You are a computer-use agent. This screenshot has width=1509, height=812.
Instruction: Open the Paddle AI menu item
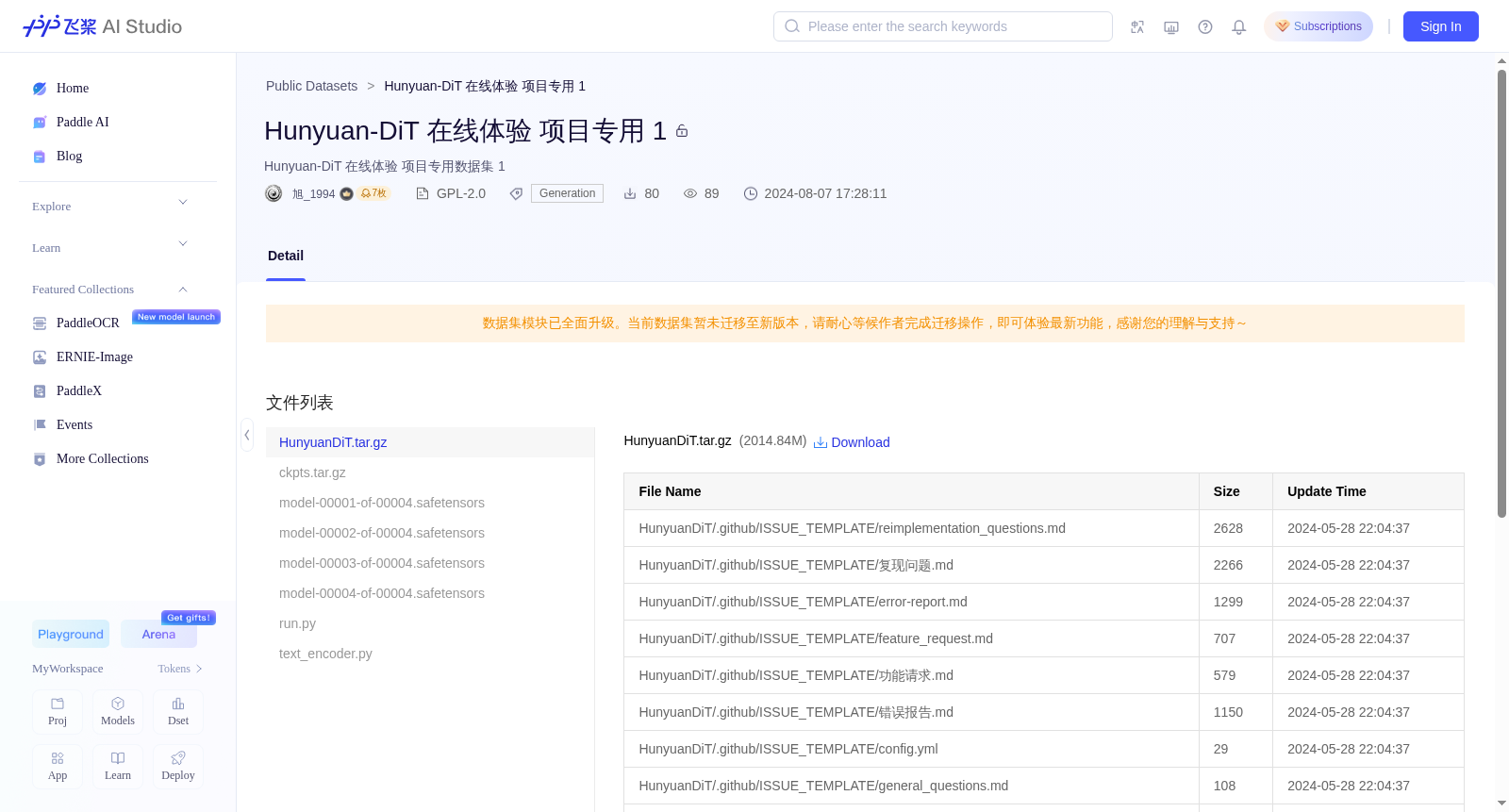83,123
